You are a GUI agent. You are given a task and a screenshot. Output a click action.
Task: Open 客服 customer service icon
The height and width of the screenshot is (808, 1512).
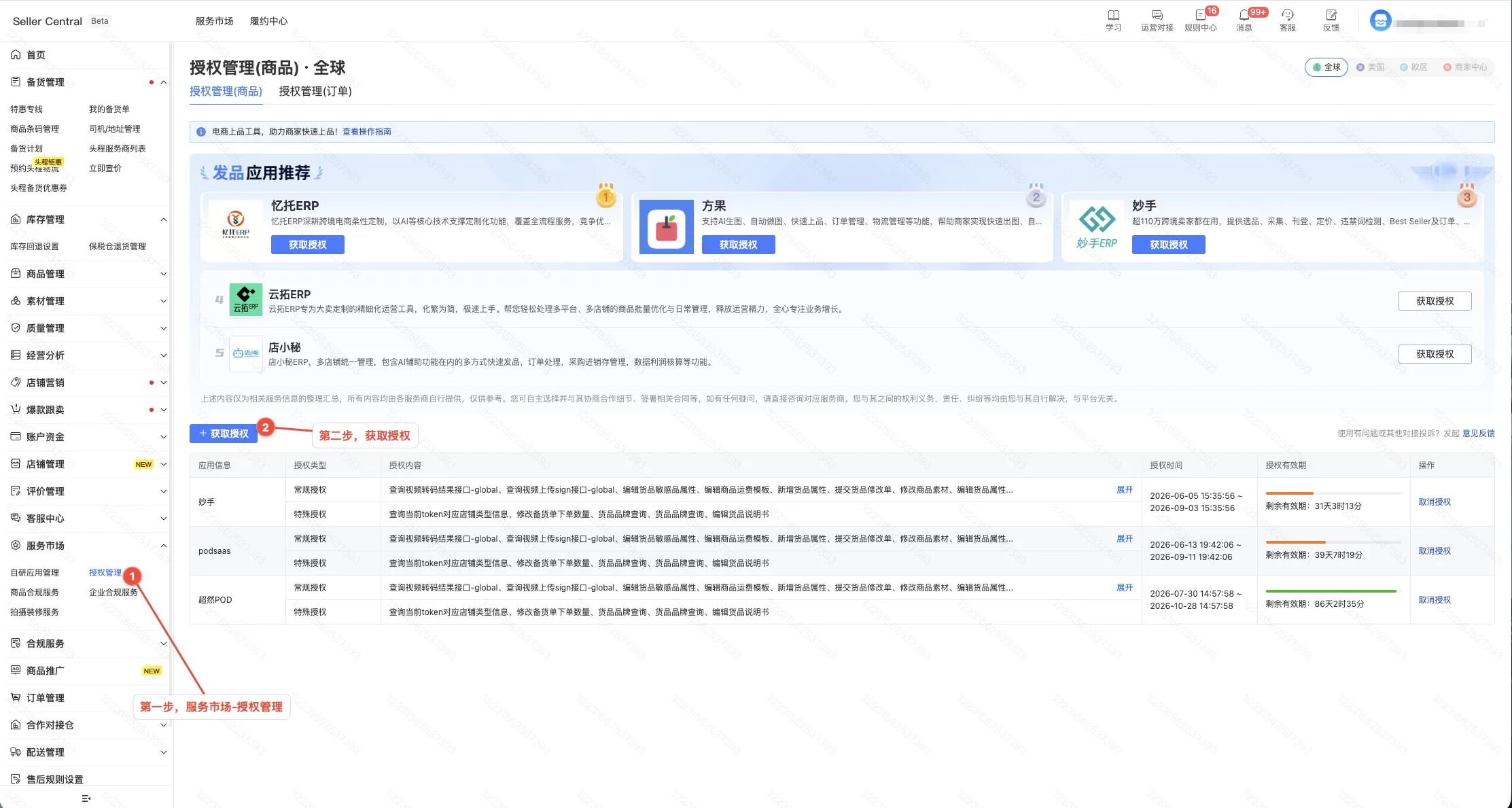coord(1287,15)
